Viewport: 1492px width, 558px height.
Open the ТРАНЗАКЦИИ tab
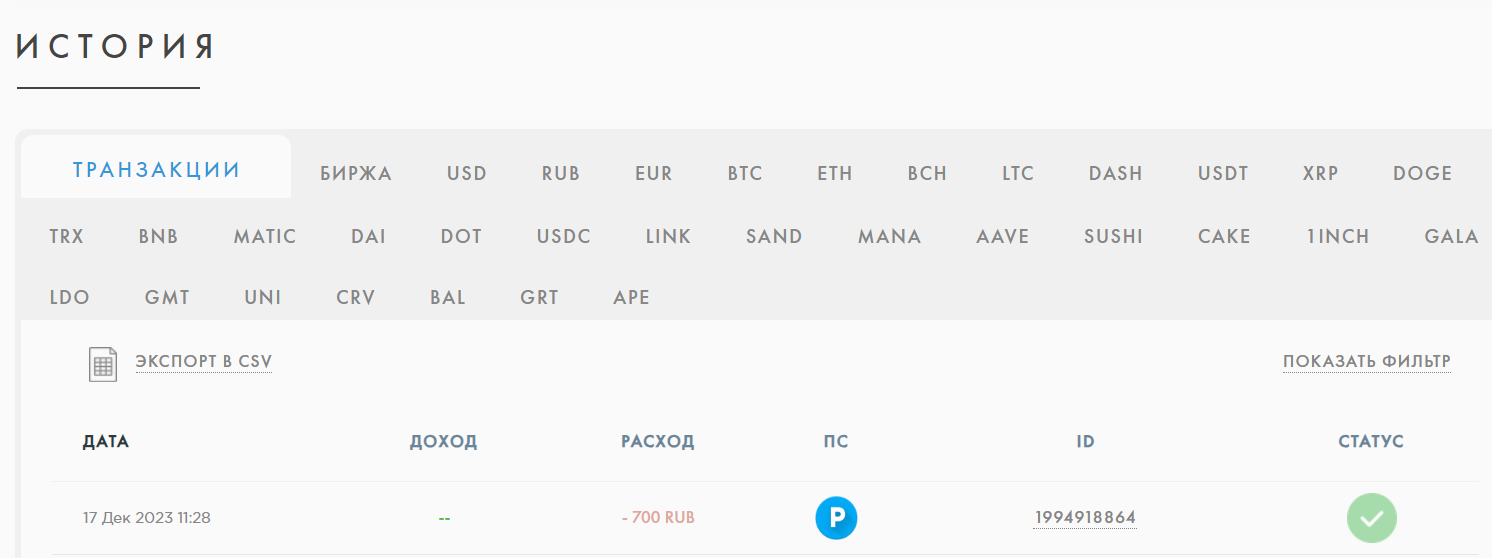tap(156, 169)
